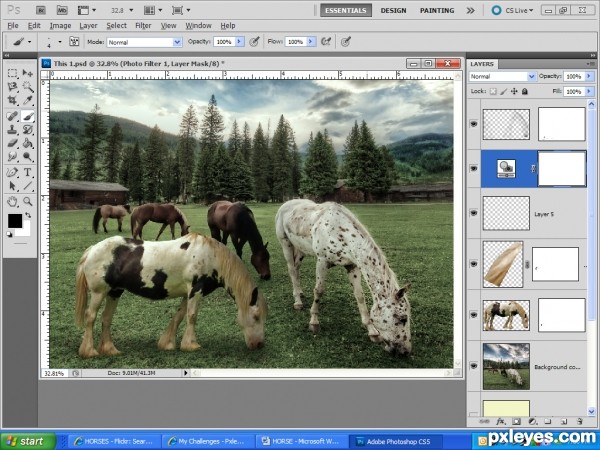The height and width of the screenshot is (450, 600).
Task: Hide Layer 5 visibility eye
Action: pyautogui.click(x=474, y=213)
